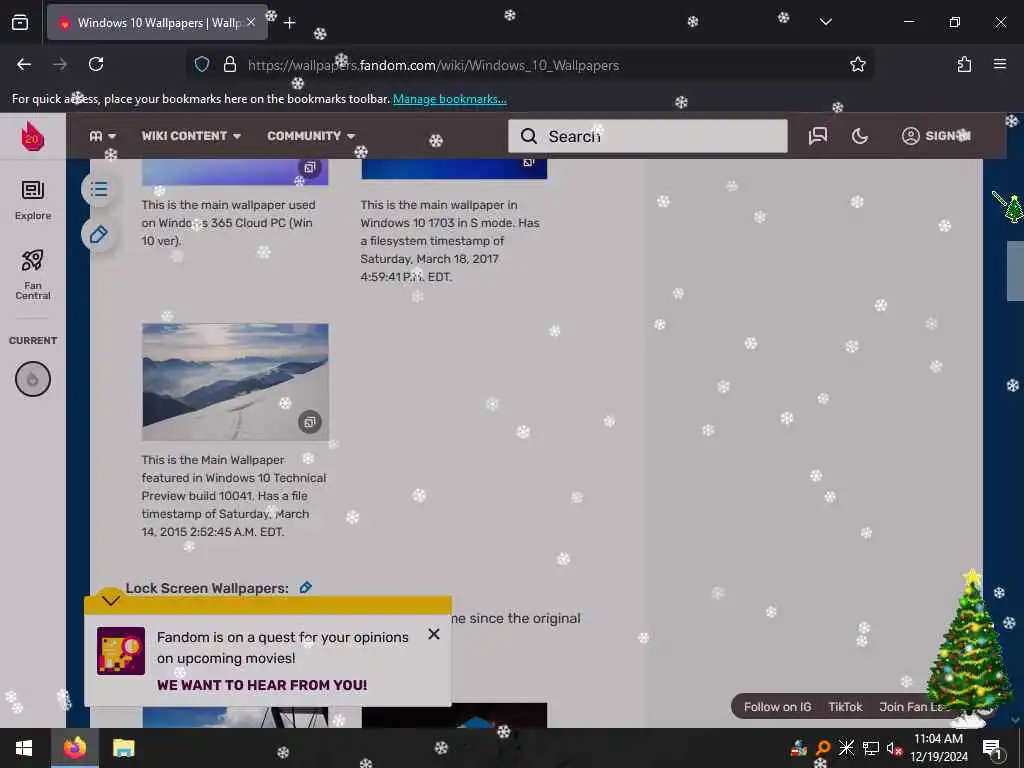Enlarge the blue S mode wallpaper icon
Image resolution: width=1024 pixels, height=768 pixels.
point(528,163)
